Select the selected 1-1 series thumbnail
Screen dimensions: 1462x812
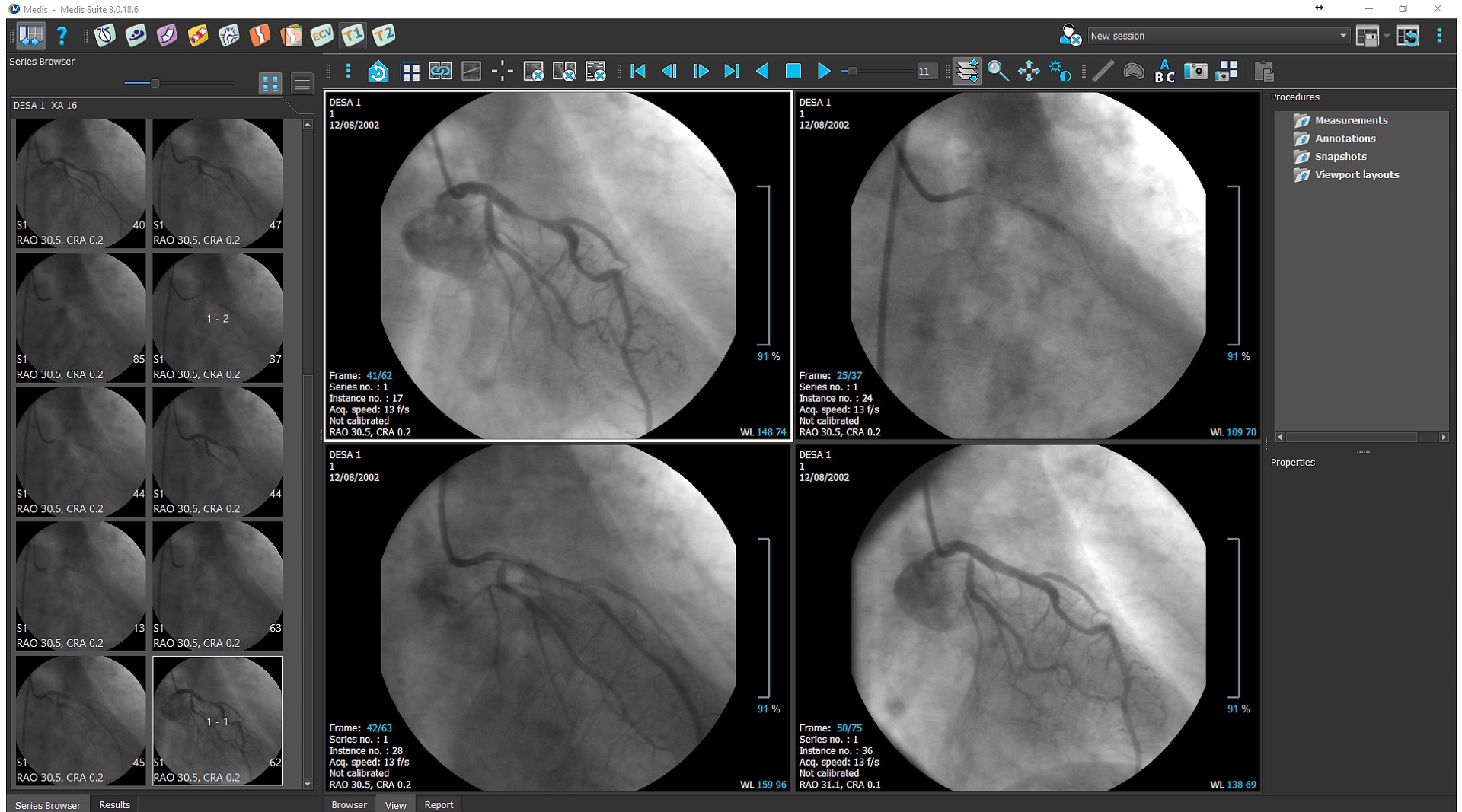pyautogui.click(x=217, y=721)
